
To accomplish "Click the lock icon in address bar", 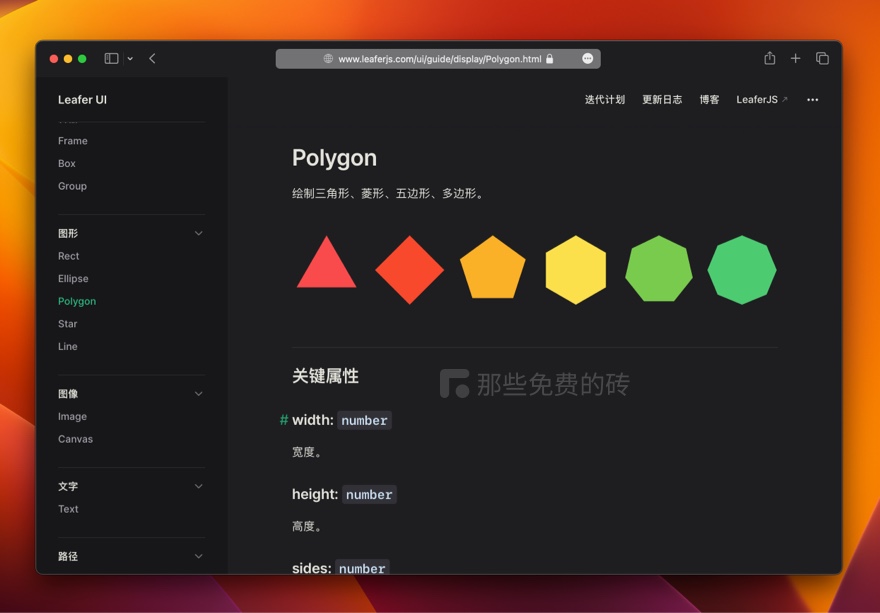I will pos(549,58).
